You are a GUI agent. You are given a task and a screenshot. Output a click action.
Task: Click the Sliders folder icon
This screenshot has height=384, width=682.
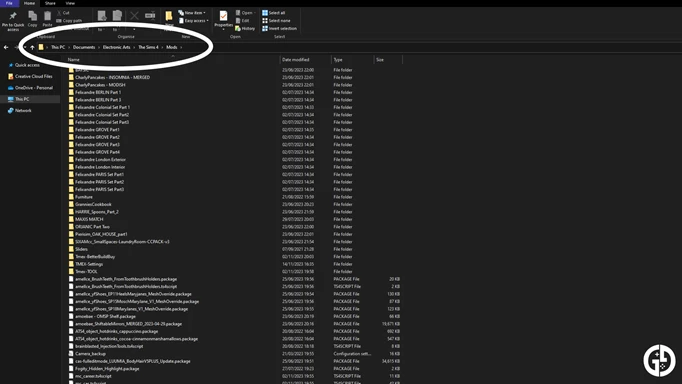71,249
